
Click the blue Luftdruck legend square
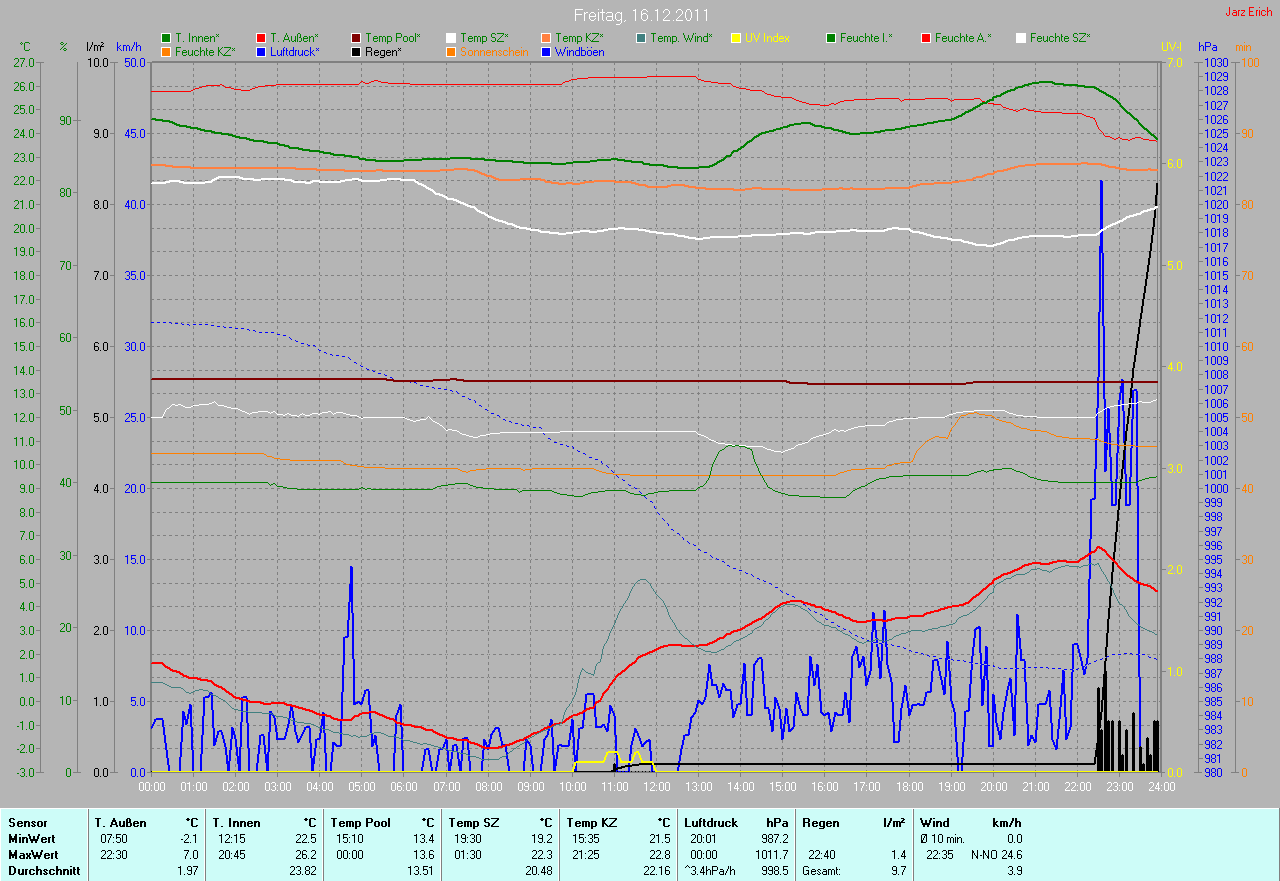click(x=261, y=51)
